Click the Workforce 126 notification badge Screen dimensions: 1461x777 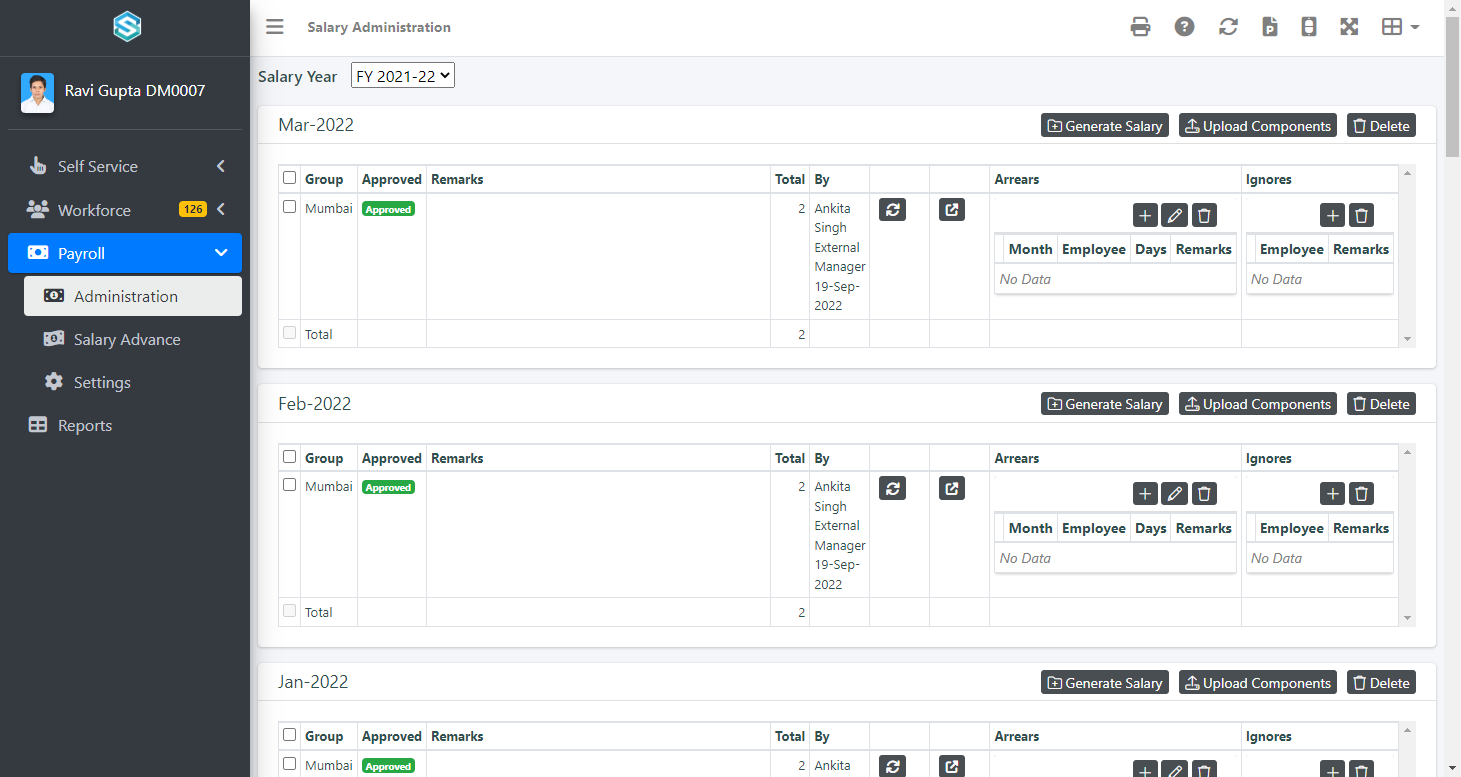pyautogui.click(x=193, y=209)
